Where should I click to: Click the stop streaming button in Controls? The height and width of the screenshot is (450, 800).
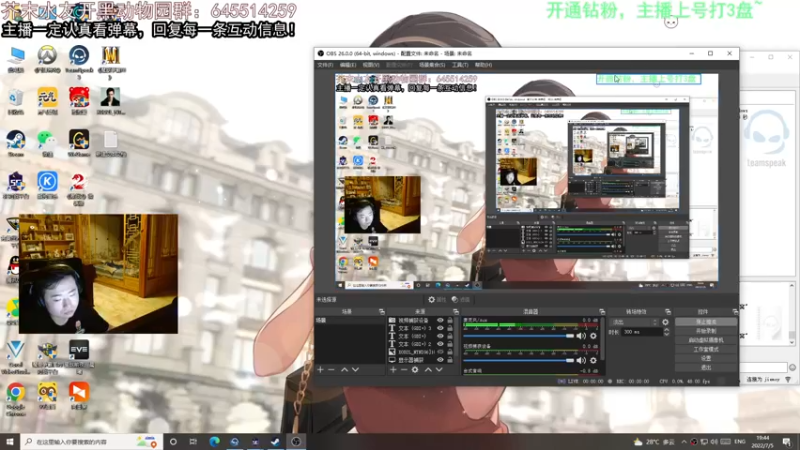tap(706, 322)
